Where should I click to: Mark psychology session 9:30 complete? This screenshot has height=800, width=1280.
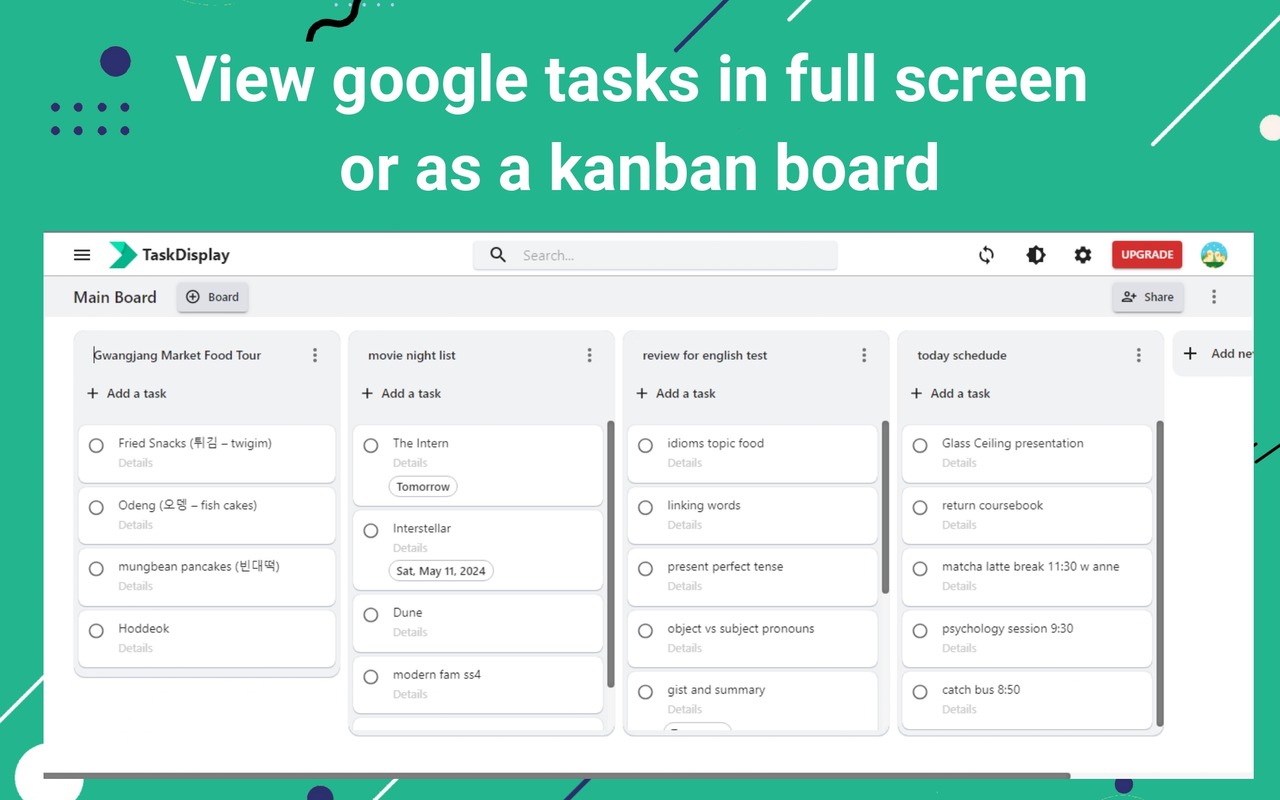[920, 630]
